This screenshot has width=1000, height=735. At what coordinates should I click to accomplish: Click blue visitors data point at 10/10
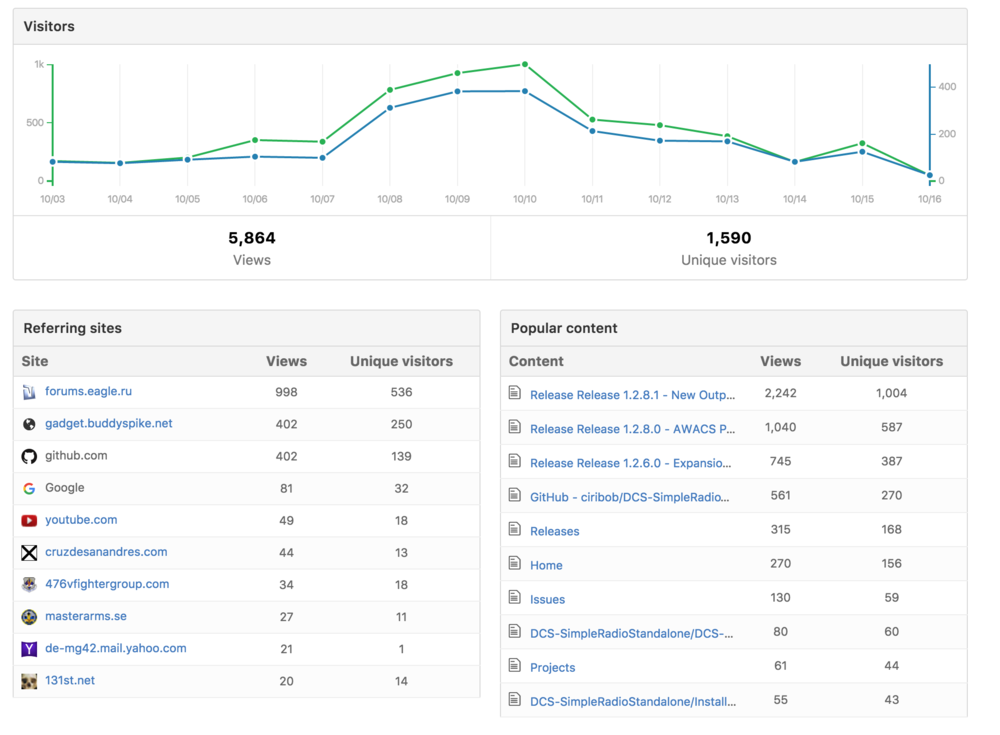pyautogui.click(x=525, y=91)
